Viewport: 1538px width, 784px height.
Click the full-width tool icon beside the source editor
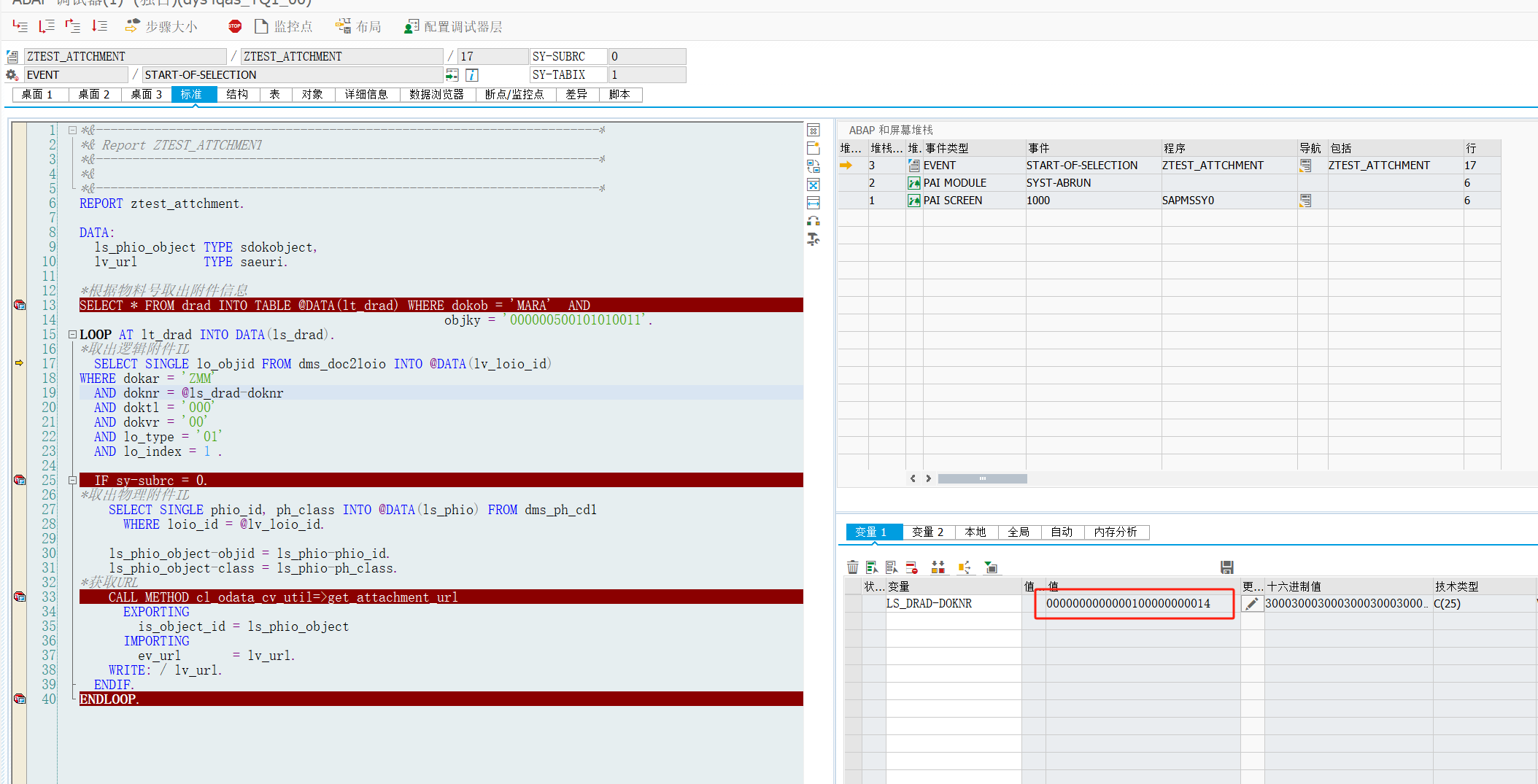click(x=814, y=203)
